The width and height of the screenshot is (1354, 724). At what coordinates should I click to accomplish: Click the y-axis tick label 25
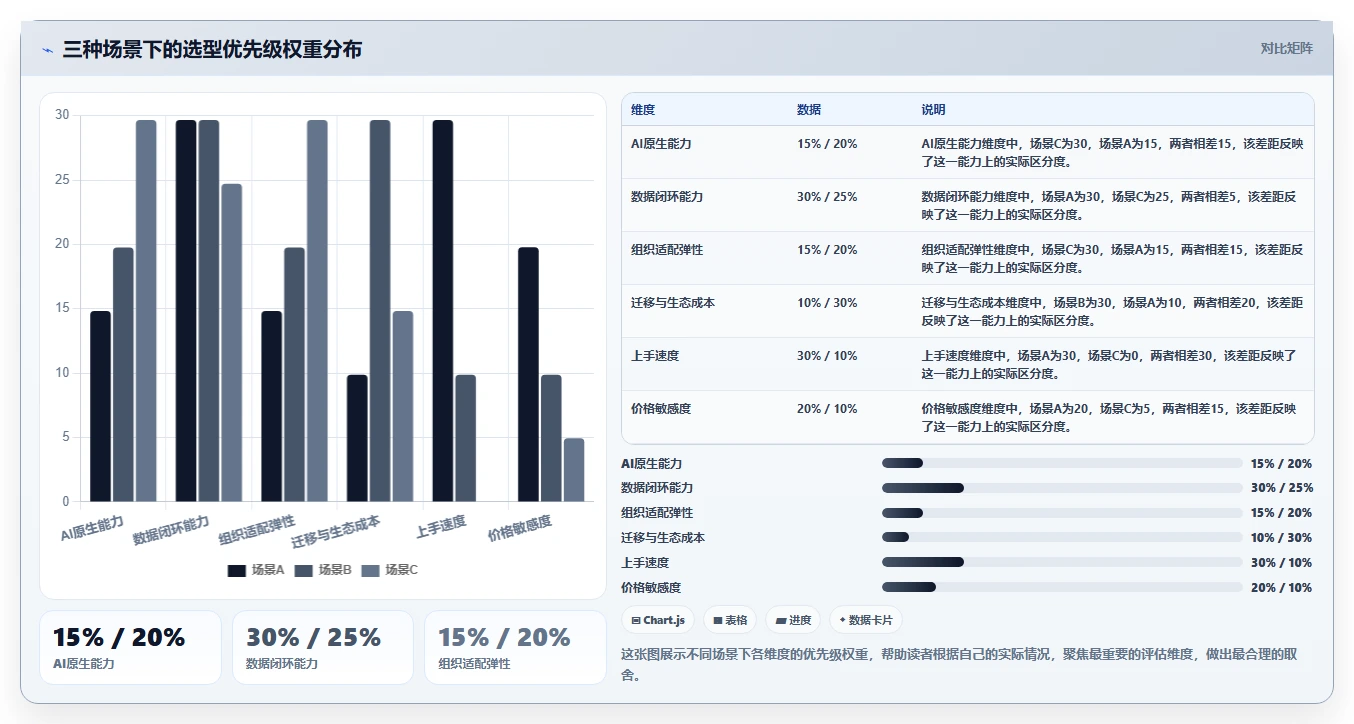click(62, 180)
